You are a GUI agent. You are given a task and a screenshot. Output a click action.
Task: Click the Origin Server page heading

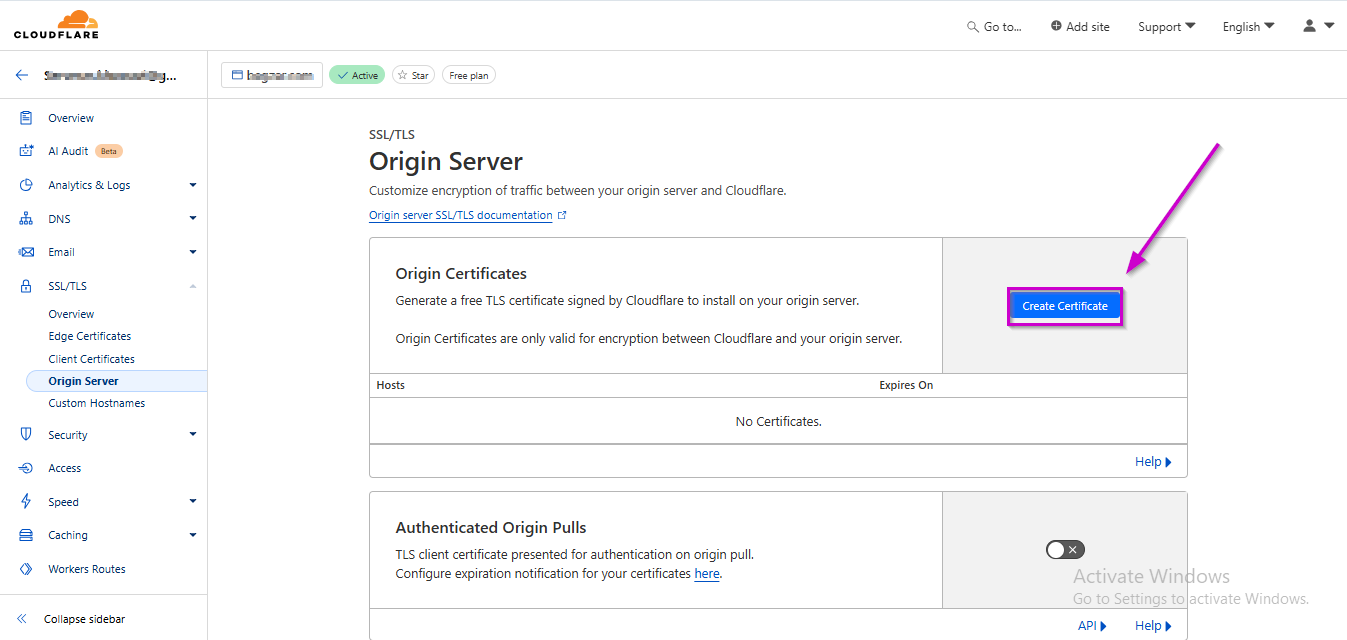coord(446,161)
